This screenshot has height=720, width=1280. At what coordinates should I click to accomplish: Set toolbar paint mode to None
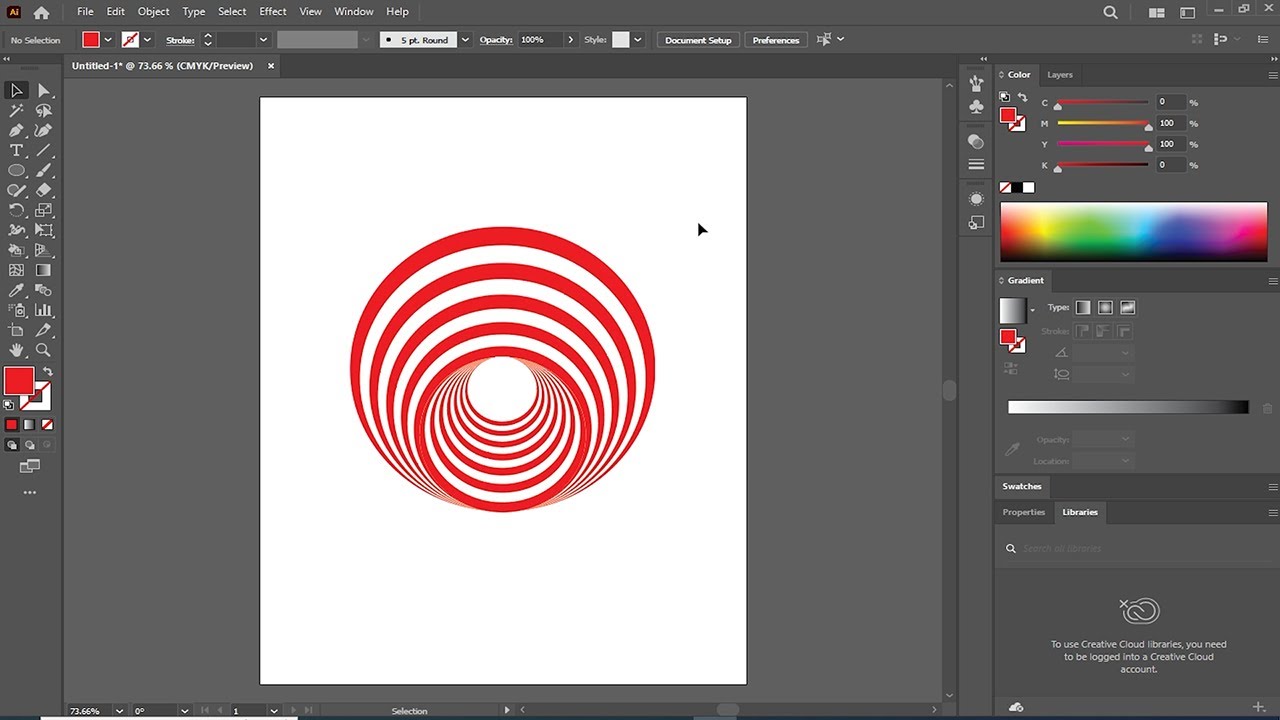point(46,425)
